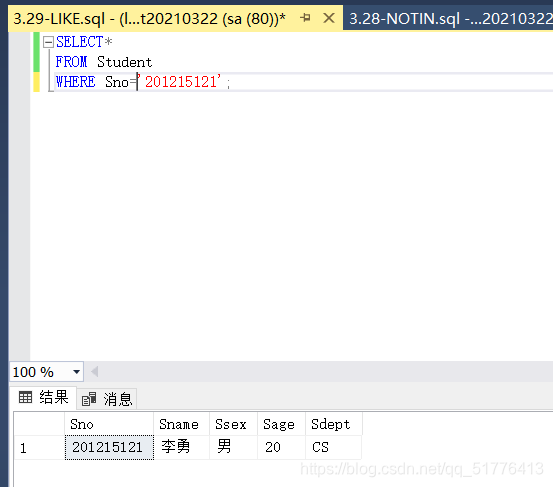Click the Ssex column header
Image resolution: width=553 pixels, height=487 pixels.
point(233,424)
